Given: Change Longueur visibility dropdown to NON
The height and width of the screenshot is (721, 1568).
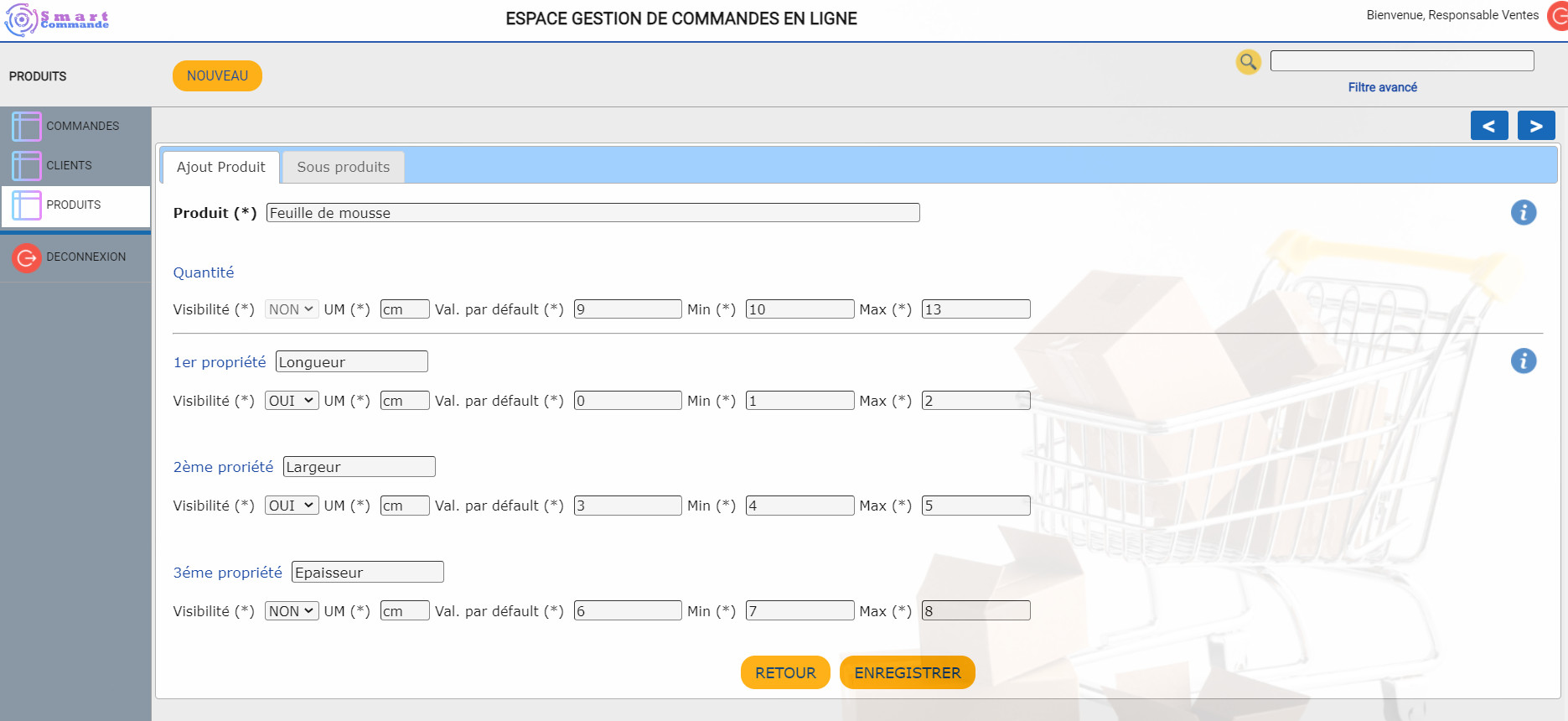Looking at the screenshot, I should (291, 400).
